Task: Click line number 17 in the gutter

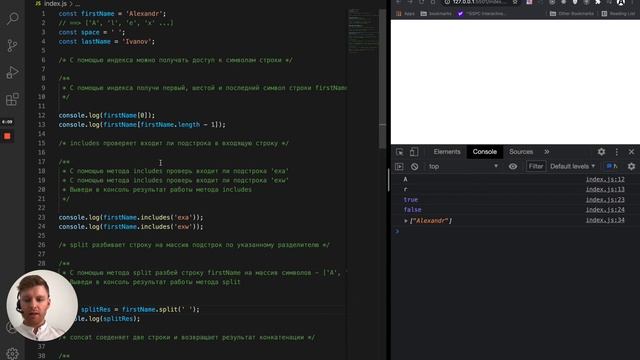Action: [x=42, y=162]
